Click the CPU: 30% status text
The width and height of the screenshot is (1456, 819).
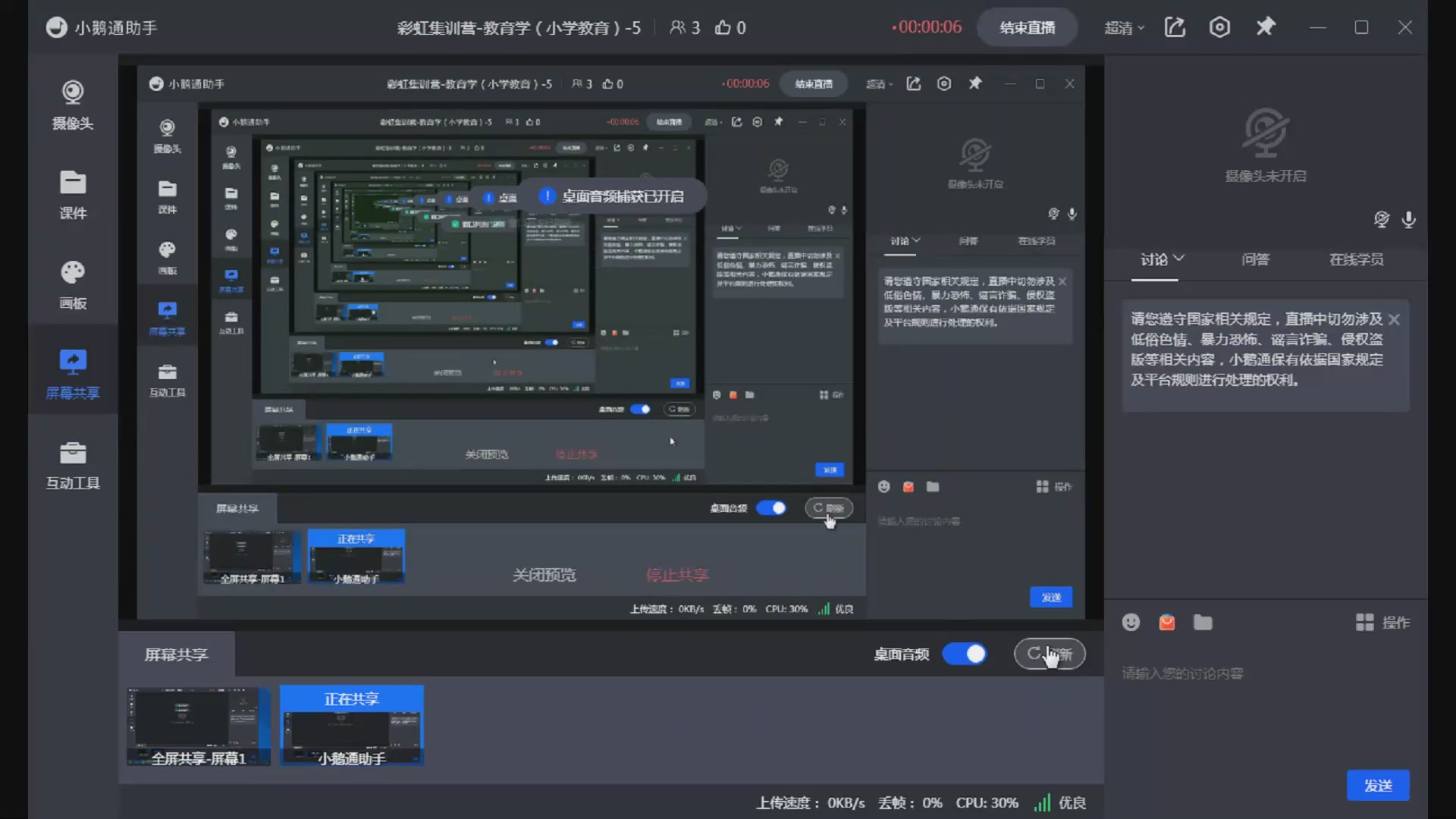987,803
